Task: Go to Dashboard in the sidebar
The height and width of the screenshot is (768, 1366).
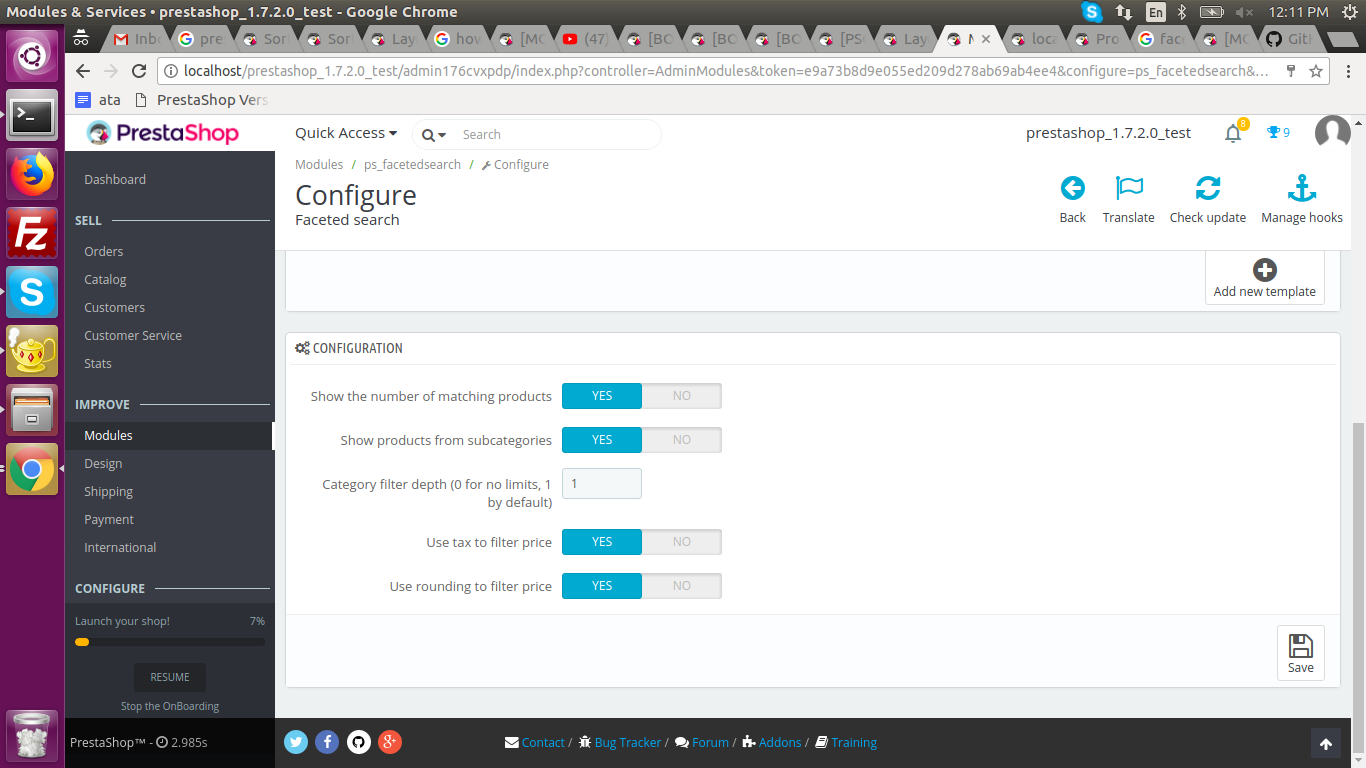Action: pyautogui.click(x=115, y=179)
